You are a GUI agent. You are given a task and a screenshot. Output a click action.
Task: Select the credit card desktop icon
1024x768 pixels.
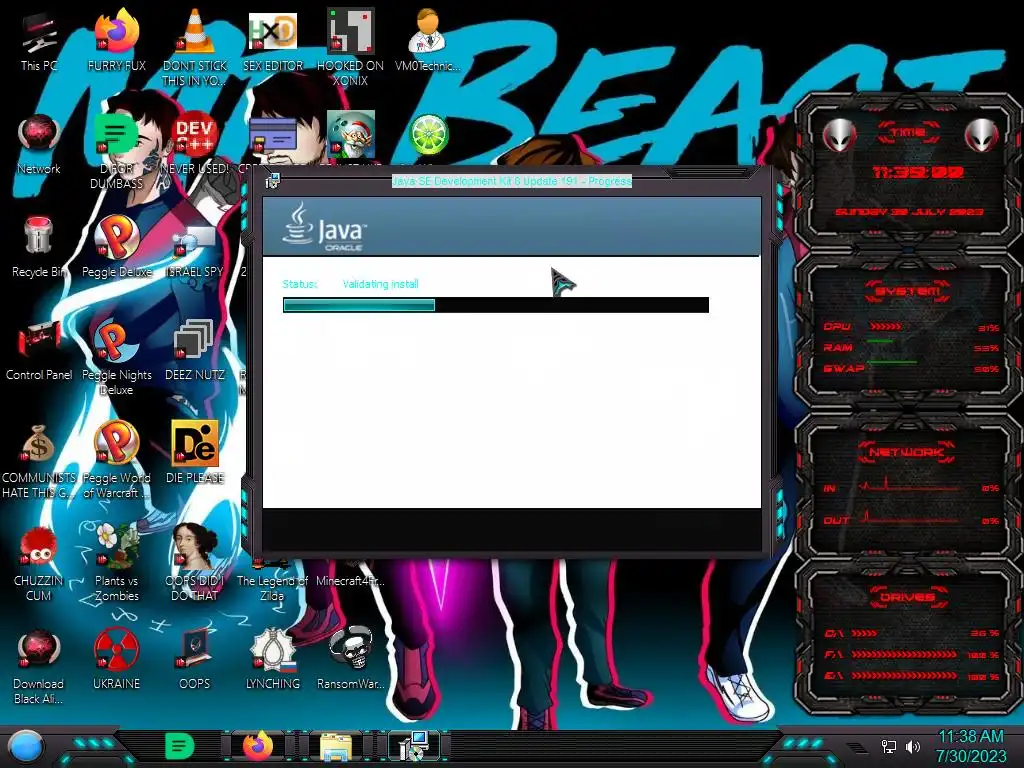pyautogui.click(x=272, y=137)
